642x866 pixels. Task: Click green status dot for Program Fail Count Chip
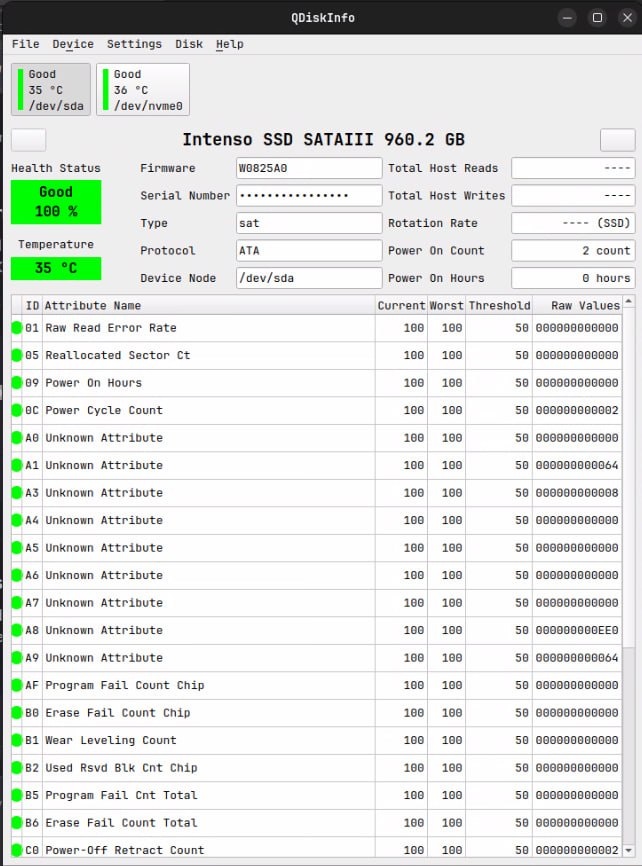coord(17,685)
